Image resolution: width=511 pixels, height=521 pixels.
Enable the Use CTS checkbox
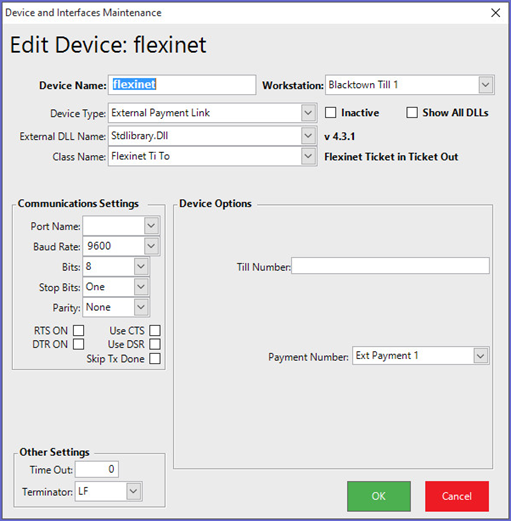155,331
